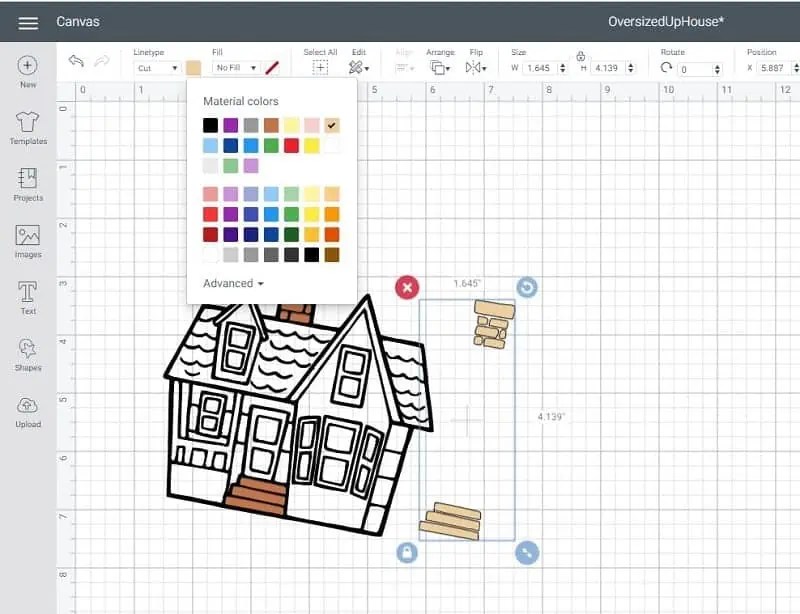Viewport: 800px width, 614px height.
Task: Toggle the size aspect ratio lock
Action: coord(581,56)
